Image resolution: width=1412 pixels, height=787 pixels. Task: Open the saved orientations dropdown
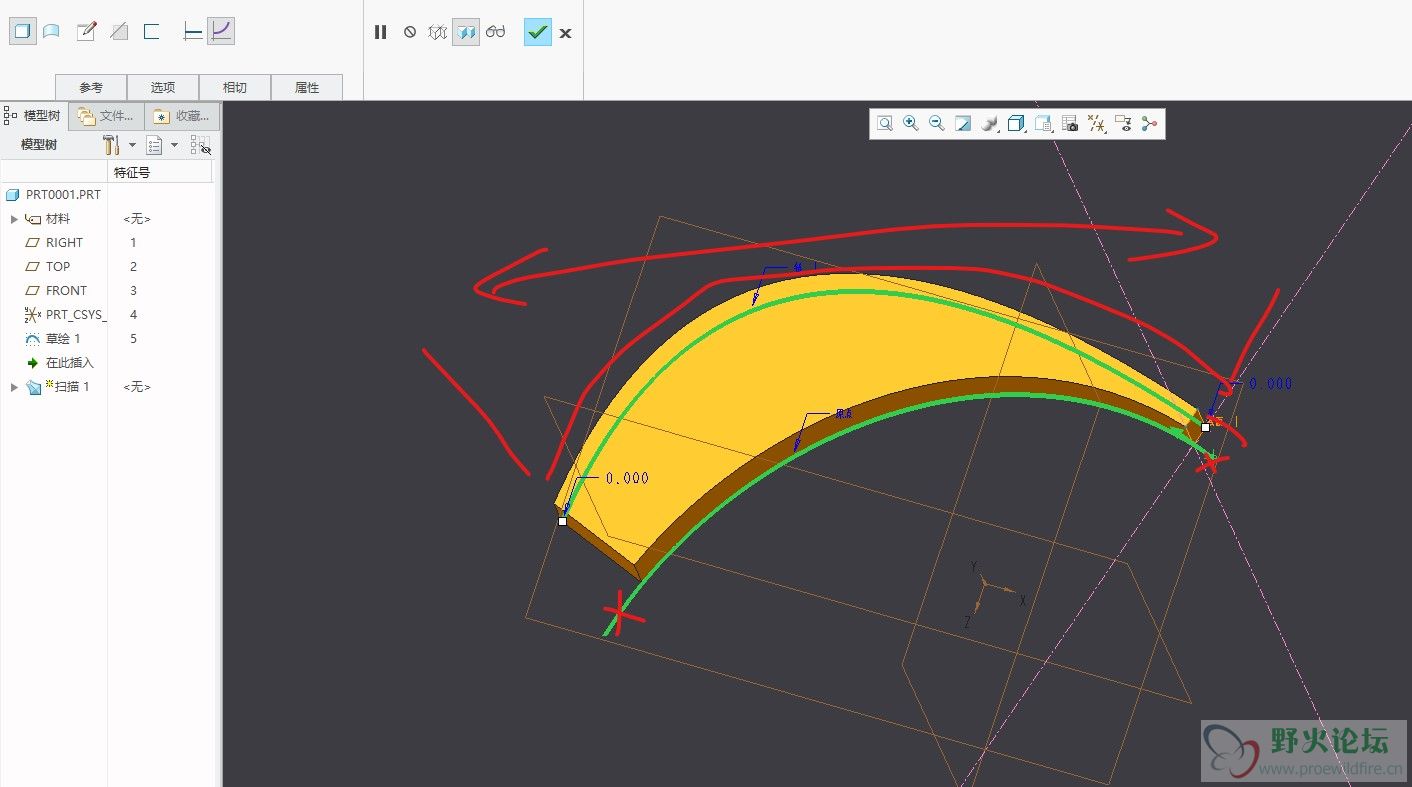(1044, 124)
